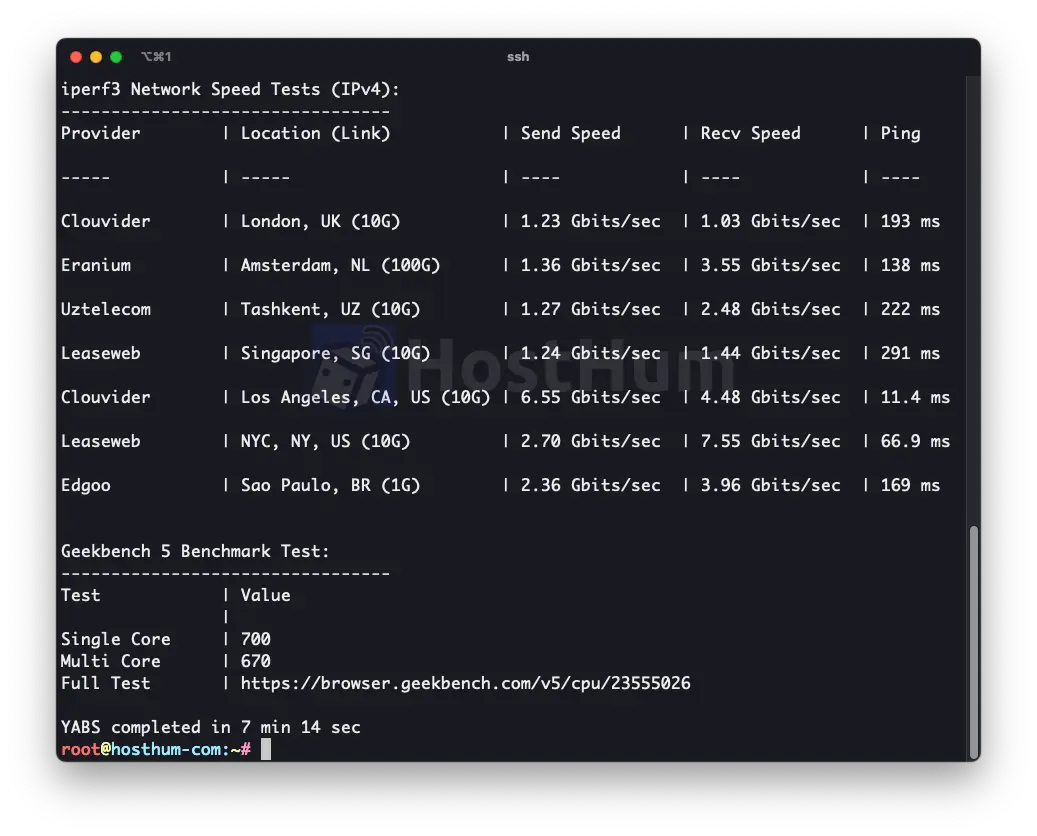Viewport: 1037px width, 836px height.
Task: Click the 'ssh' window title
Action: 518,57
